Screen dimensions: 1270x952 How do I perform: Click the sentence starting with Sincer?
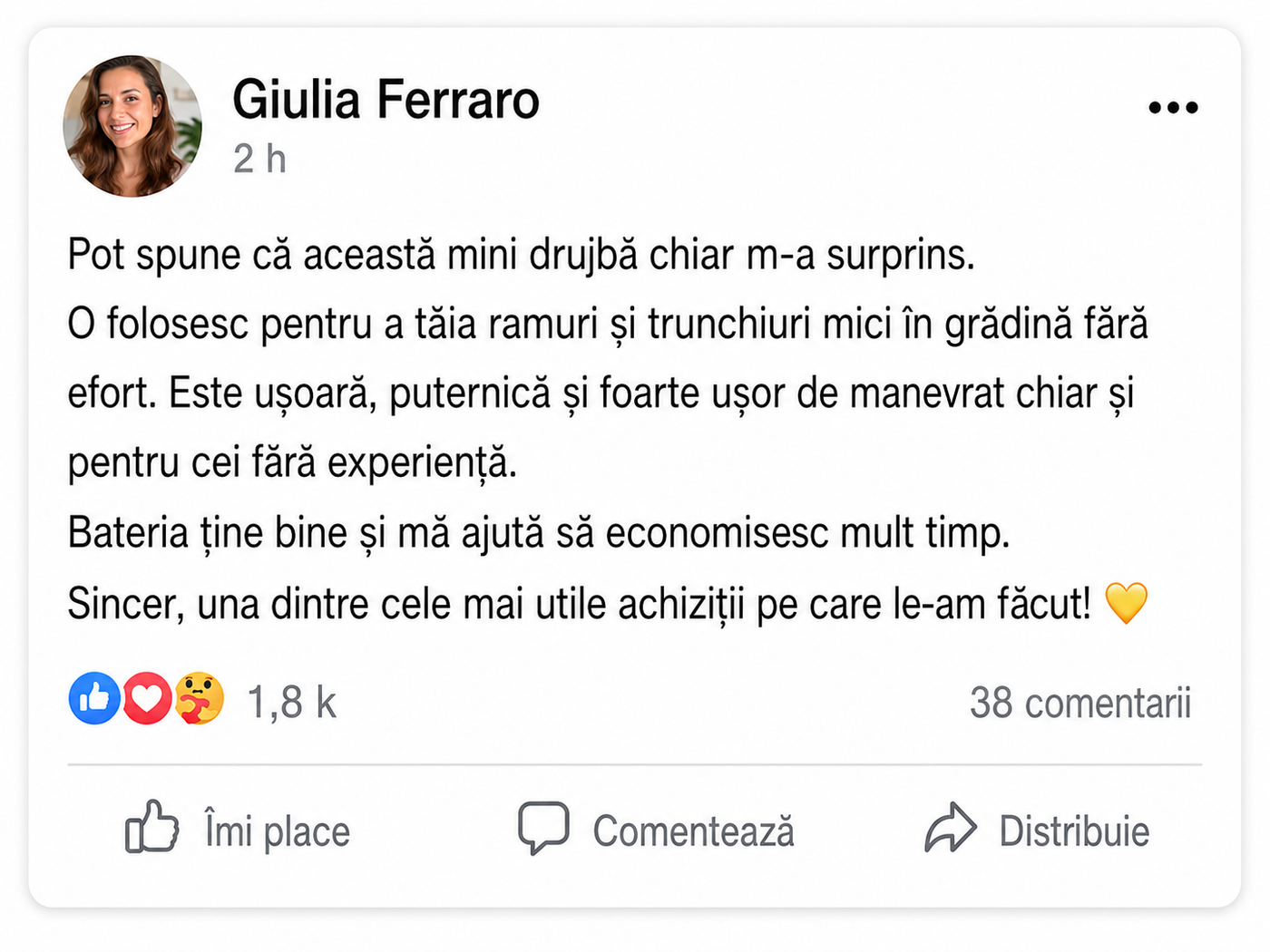point(579,604)
